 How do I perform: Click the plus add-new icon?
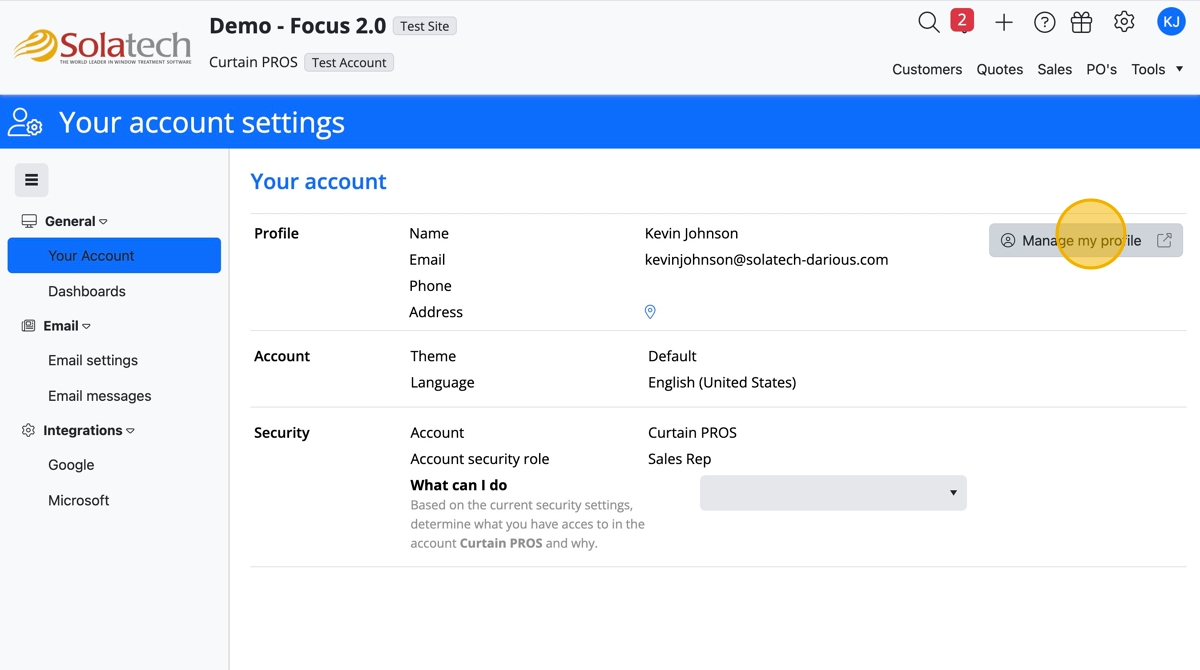tap(1004, 22)
